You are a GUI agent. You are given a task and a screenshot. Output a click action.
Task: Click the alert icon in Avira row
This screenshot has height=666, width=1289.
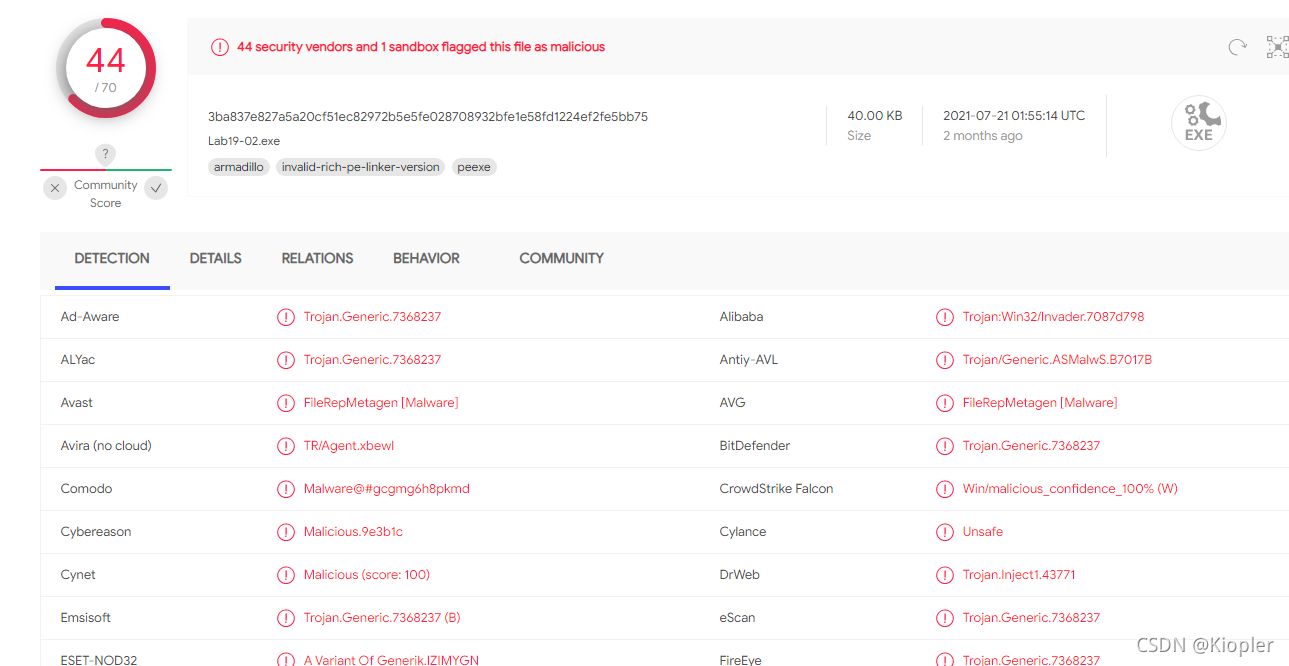(286, 446)
